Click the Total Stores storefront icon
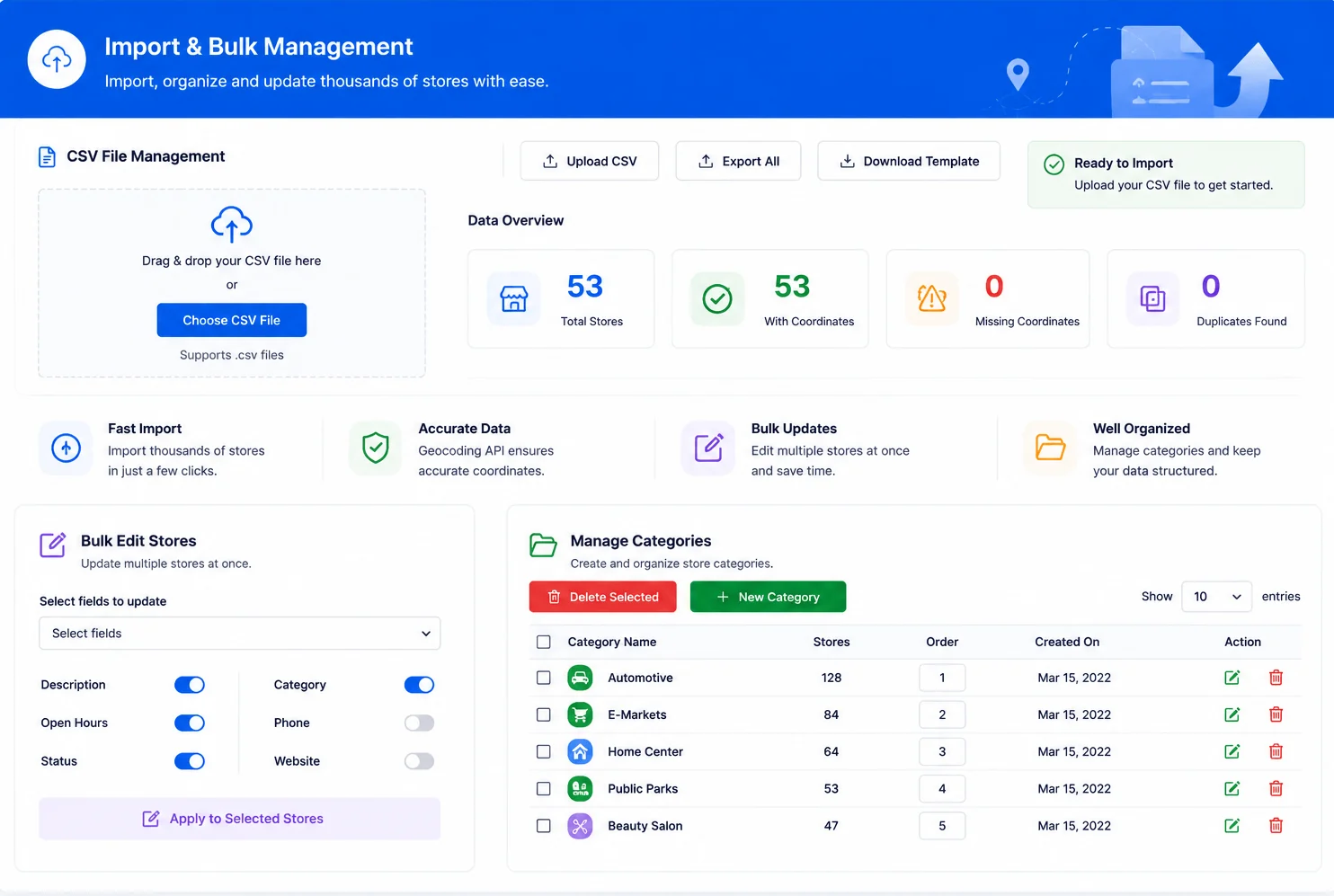 tap(514, 298)
